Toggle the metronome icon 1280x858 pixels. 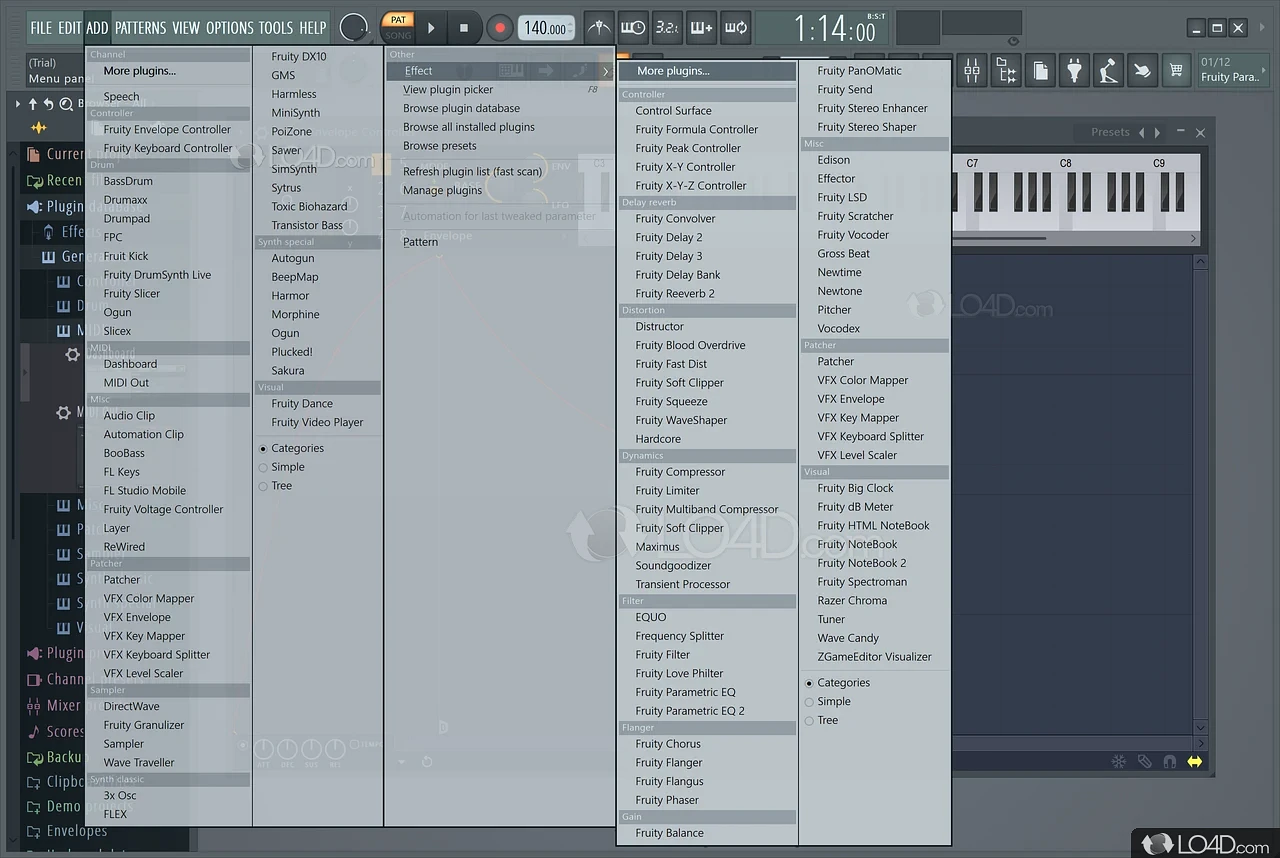point(599,28)
